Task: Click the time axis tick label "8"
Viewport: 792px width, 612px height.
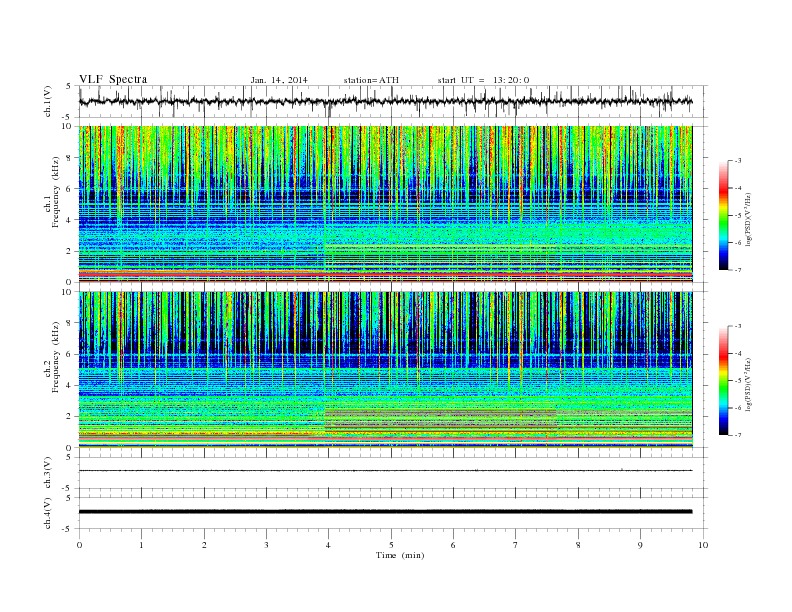Action: pos(578,545)
